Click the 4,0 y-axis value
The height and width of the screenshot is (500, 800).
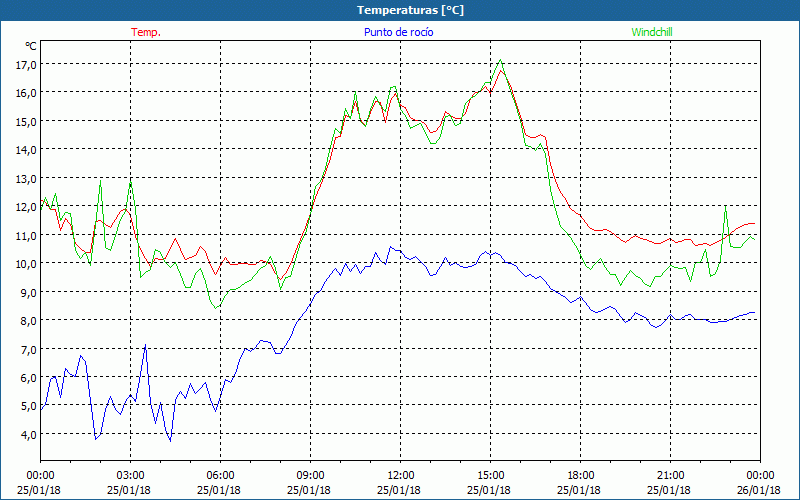click(29, 435)
